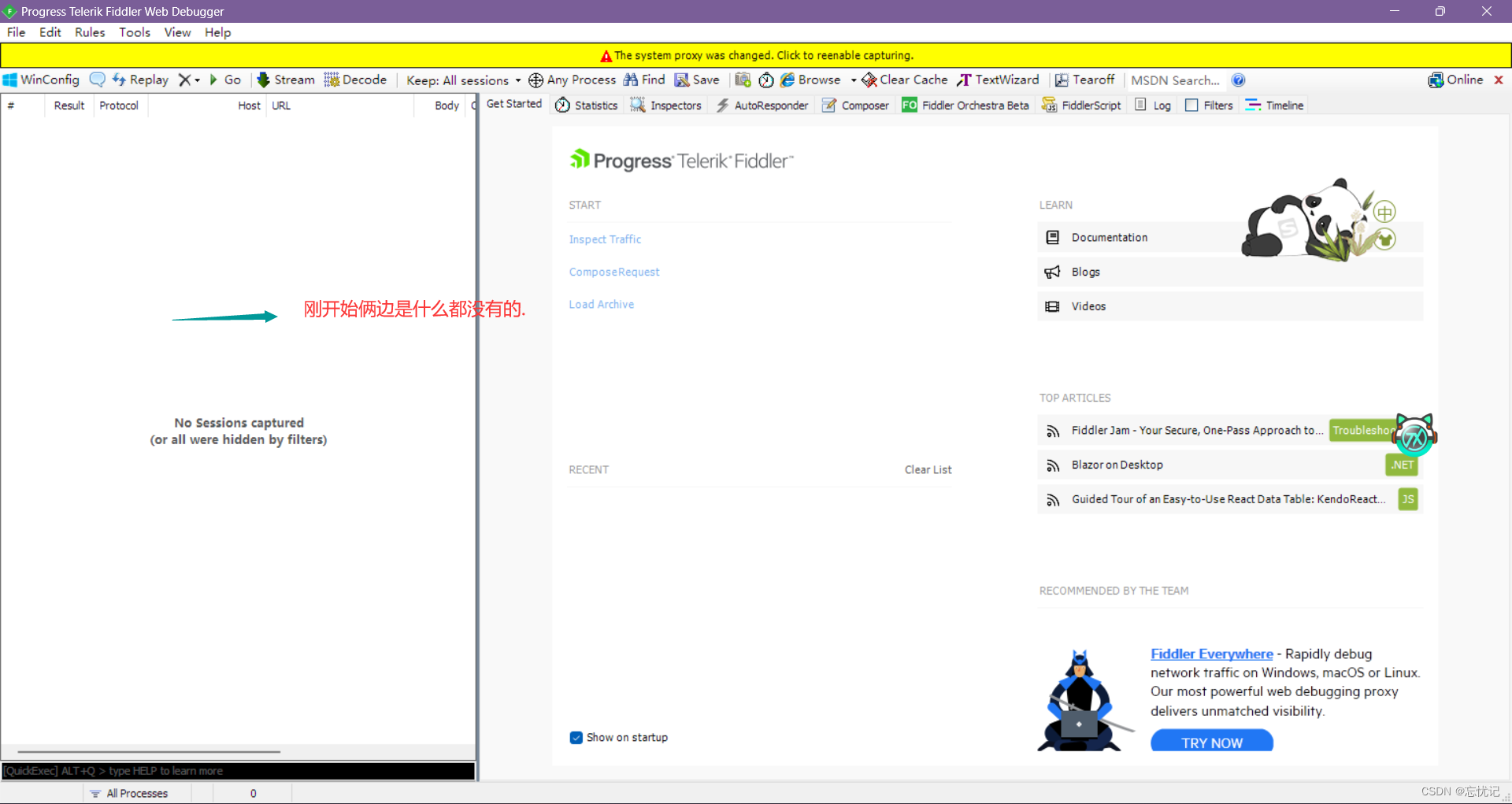The width and height of the screenshot is (1512, 804).
Task: Toggle Stream mode in toolbar
Action: [286, 80]
